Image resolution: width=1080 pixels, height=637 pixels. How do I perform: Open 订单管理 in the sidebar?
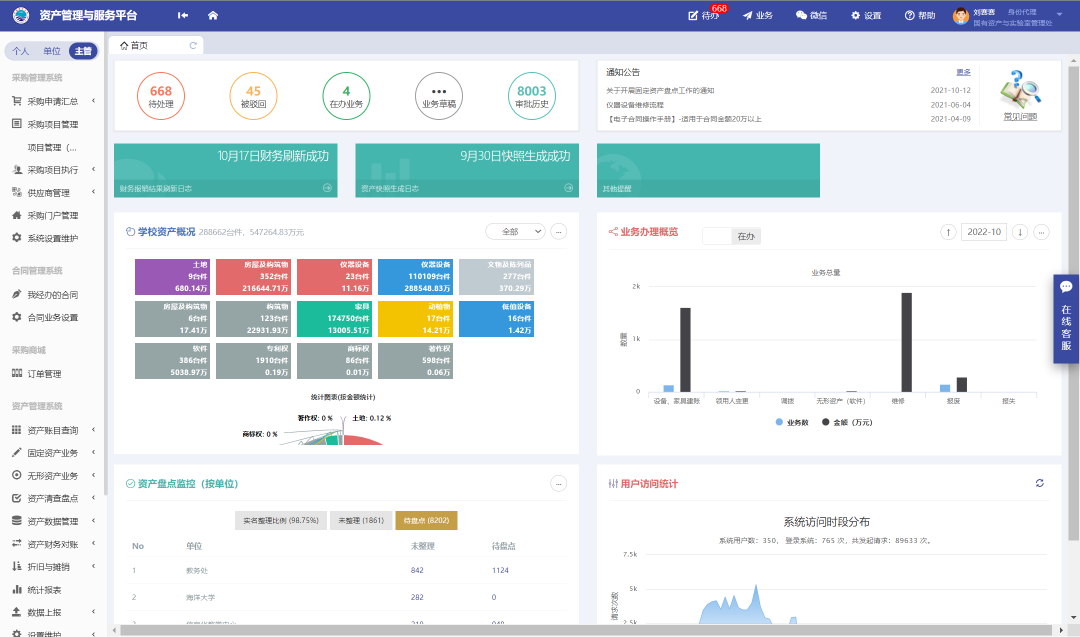[x=44, y=374]
